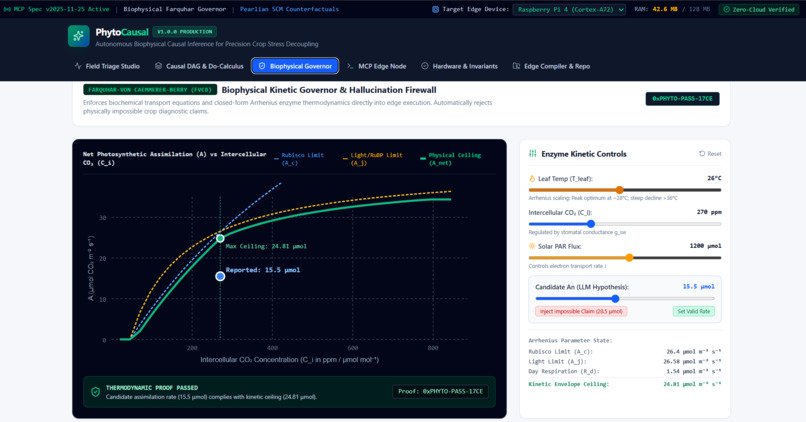The width and height of the screenshot is (806, 422).
Task: Click the THERMODYNAMIC PROOF PASSED heading
Action: (x=152, y=388)
